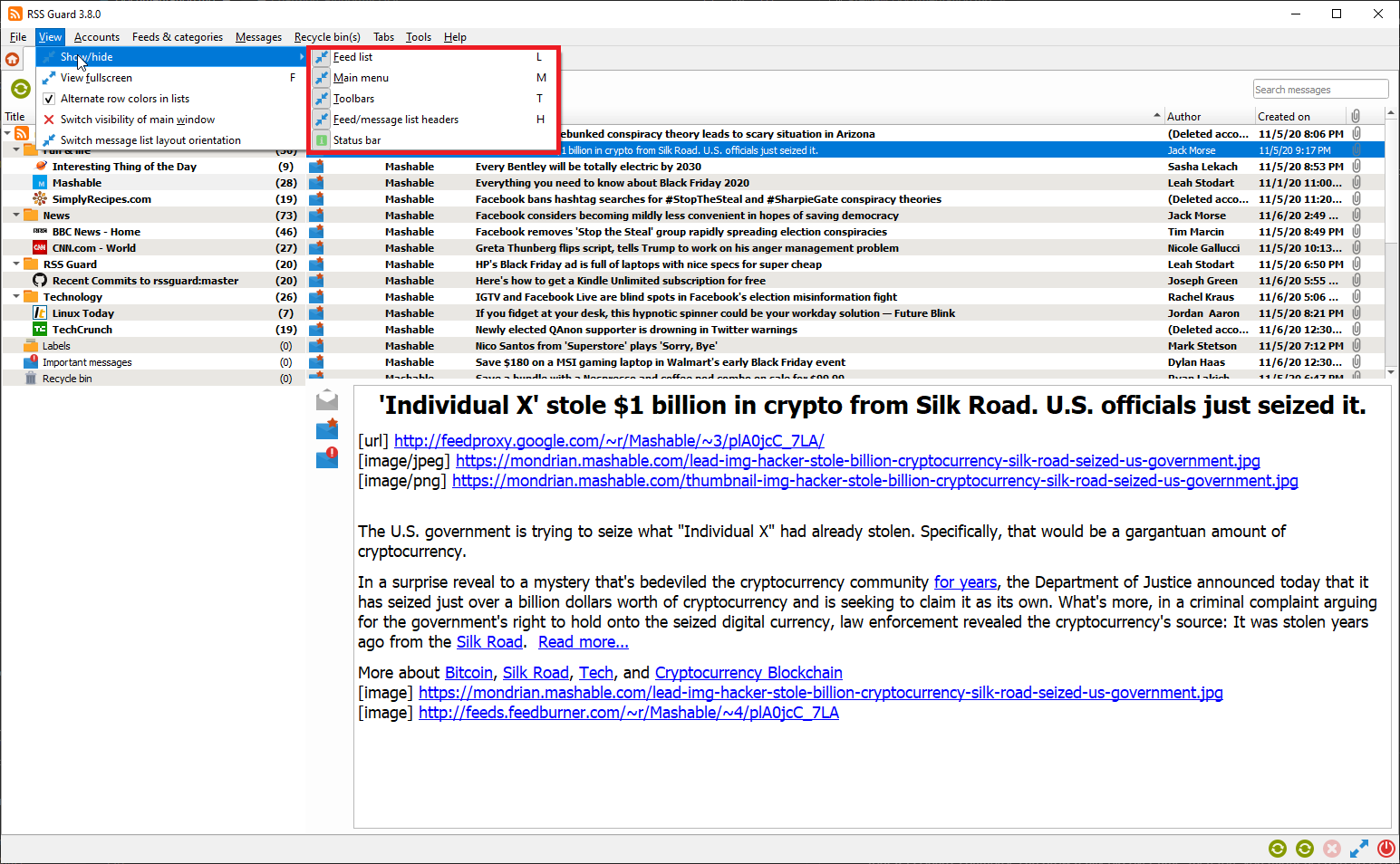Click the Search messages input field

point(1320,90)
